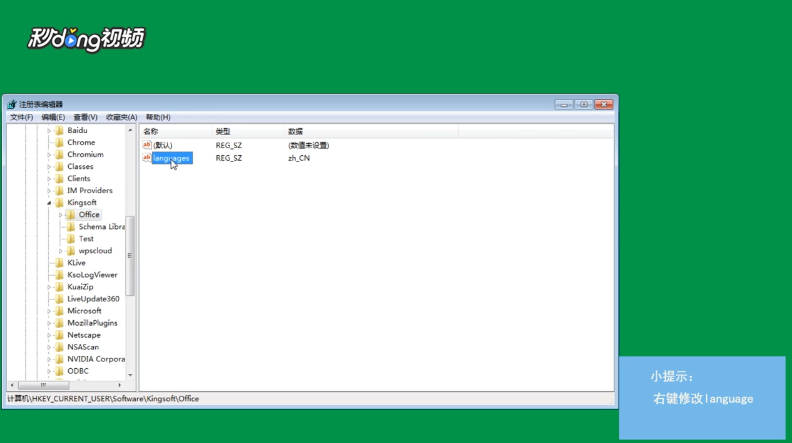Screen dimensions: 792x443
Task: Open the 编辑(E) menu
Action: pyautogui.click(x=53, y=117)
